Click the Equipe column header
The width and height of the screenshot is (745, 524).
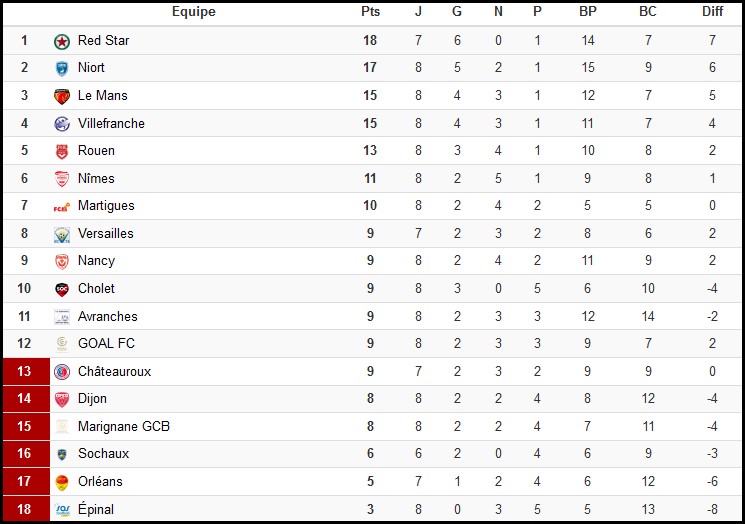click(x=193, y=12)
